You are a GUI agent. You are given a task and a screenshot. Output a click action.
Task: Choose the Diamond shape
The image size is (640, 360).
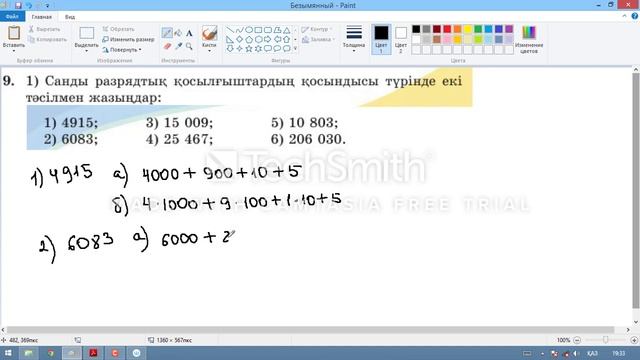(x=239, y=40)
